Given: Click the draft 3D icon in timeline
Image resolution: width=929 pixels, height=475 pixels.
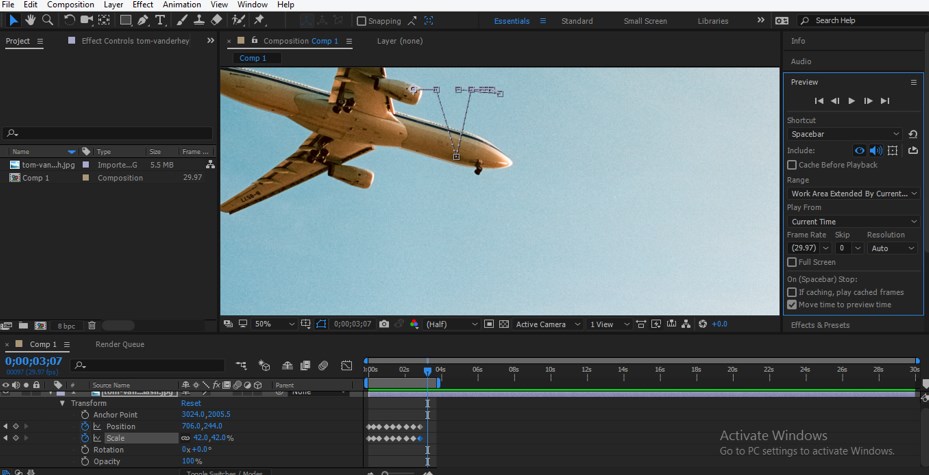Looking at the screenshot, I should [x=264, y=366].
